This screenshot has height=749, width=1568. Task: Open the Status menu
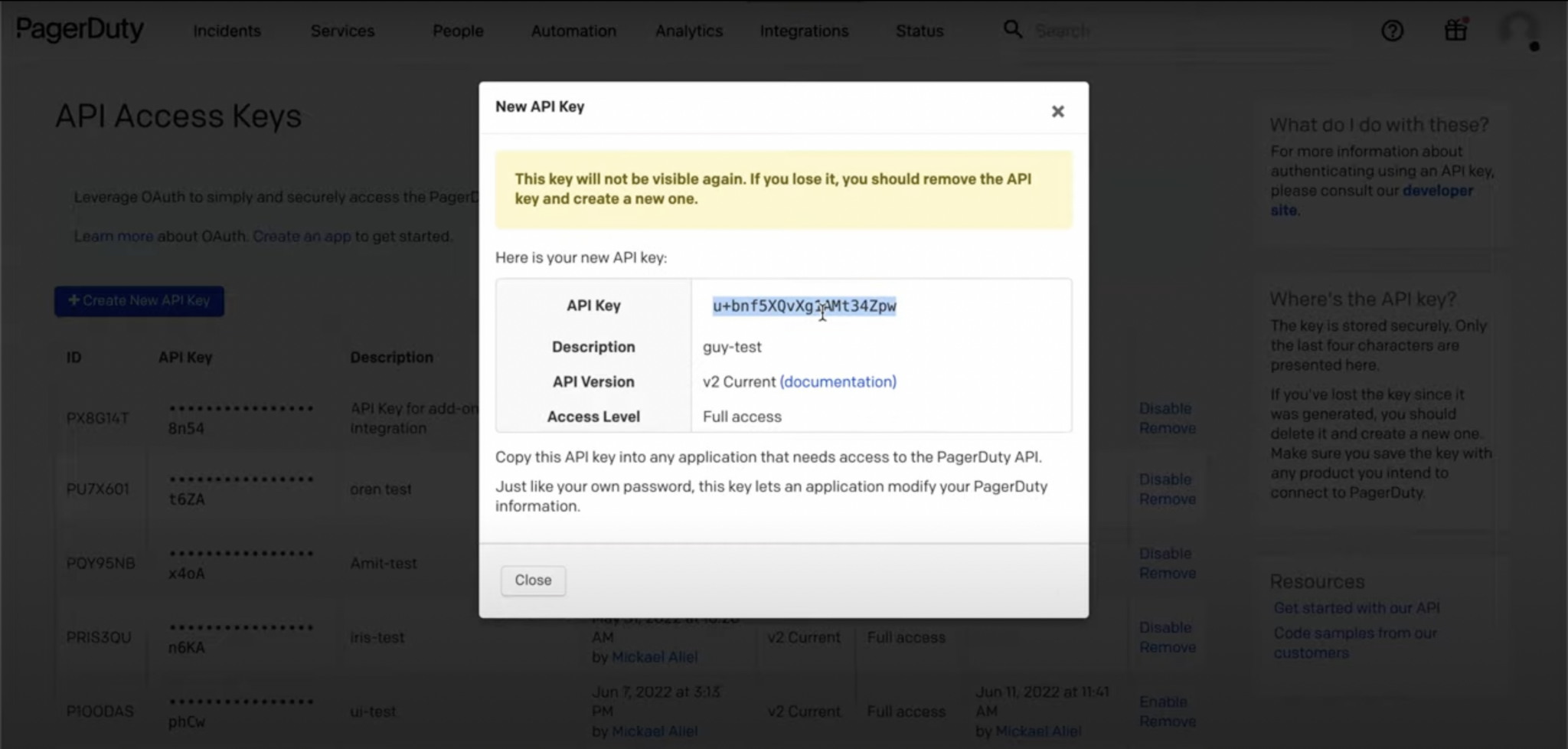[x=920, y=31]
